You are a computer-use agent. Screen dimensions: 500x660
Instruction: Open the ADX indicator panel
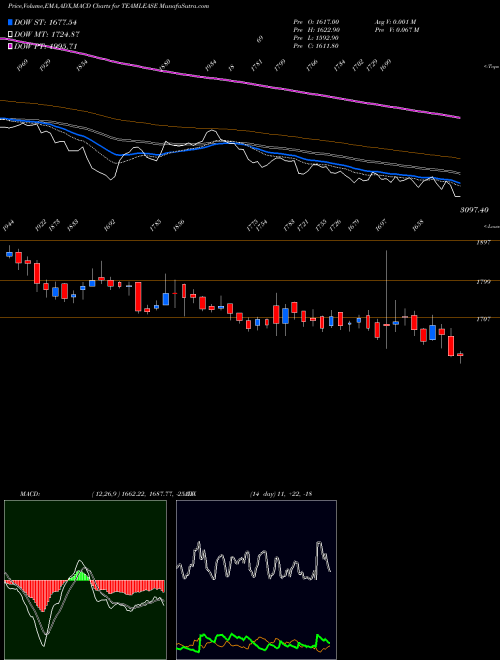coord(256,580)
